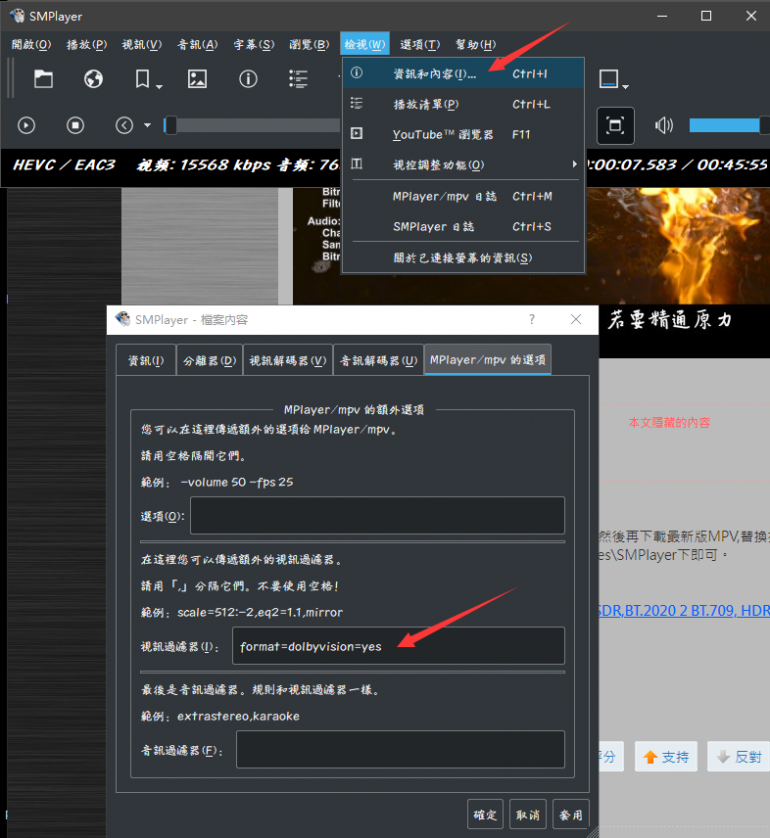Open the 音訊(A) menu
The width and height of the screenshot is (770, 838).
[197, 44]
